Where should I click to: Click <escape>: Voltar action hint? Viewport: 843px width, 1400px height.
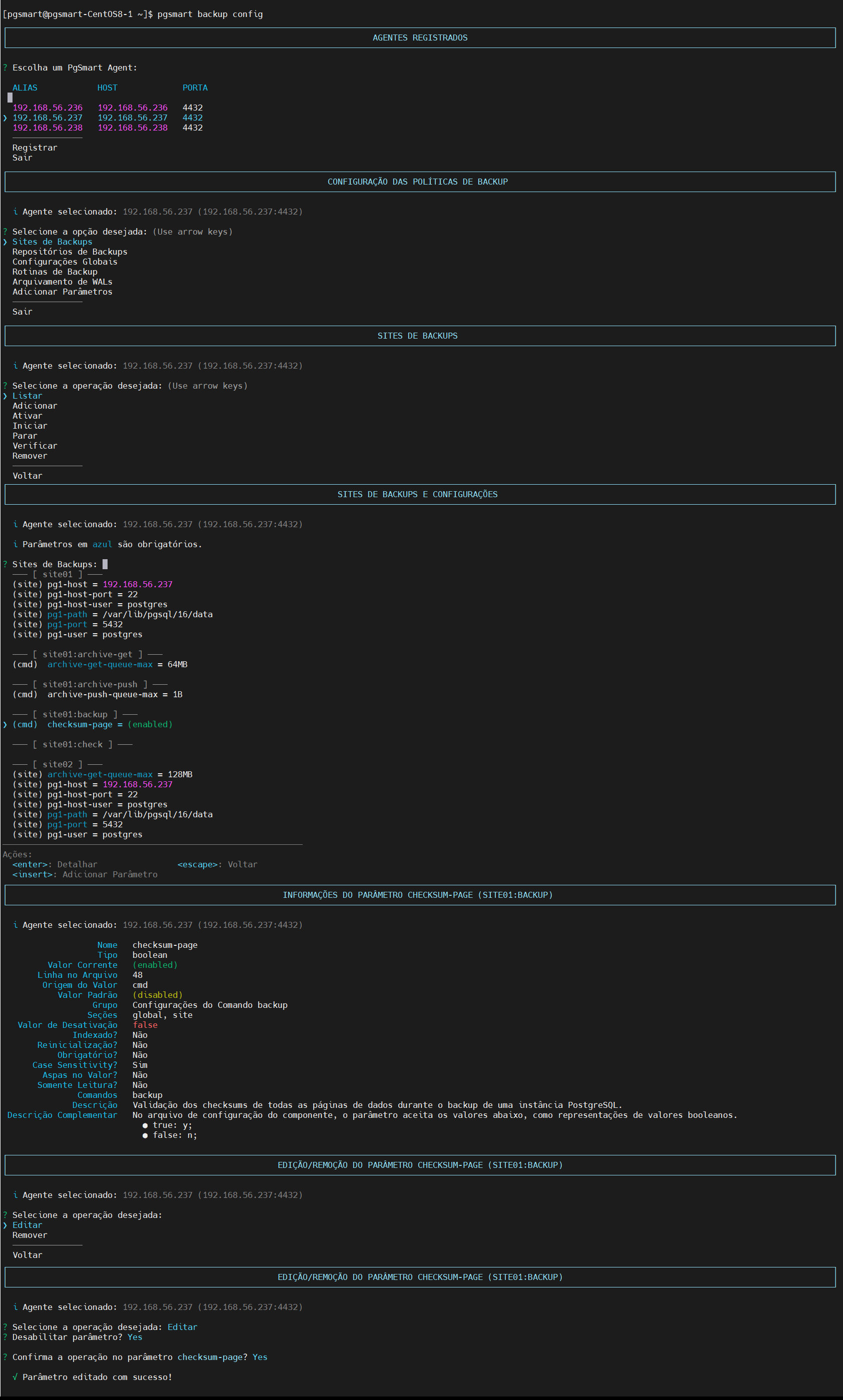(218, 864)
